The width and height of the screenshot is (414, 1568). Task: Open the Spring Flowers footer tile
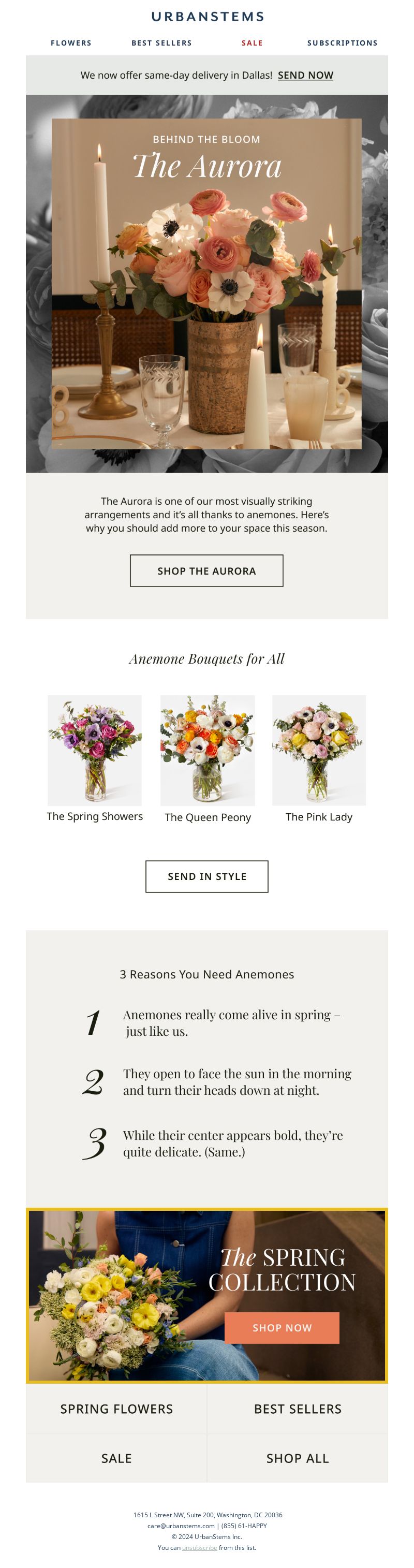click(x=116, y=1409)
